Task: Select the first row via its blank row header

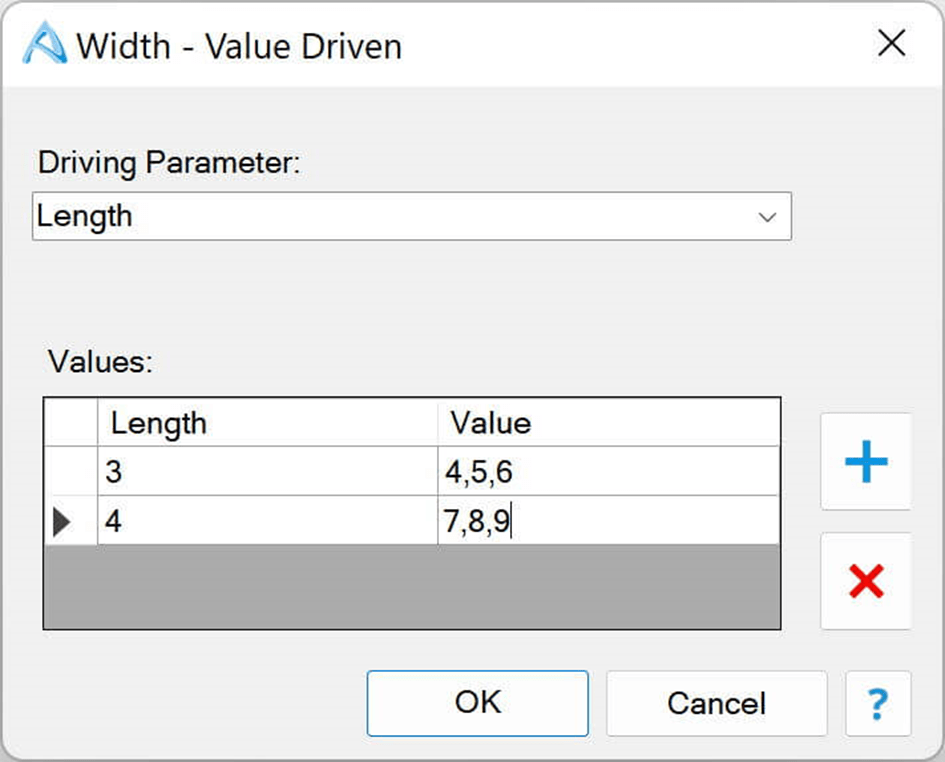Action: point(71,471)
